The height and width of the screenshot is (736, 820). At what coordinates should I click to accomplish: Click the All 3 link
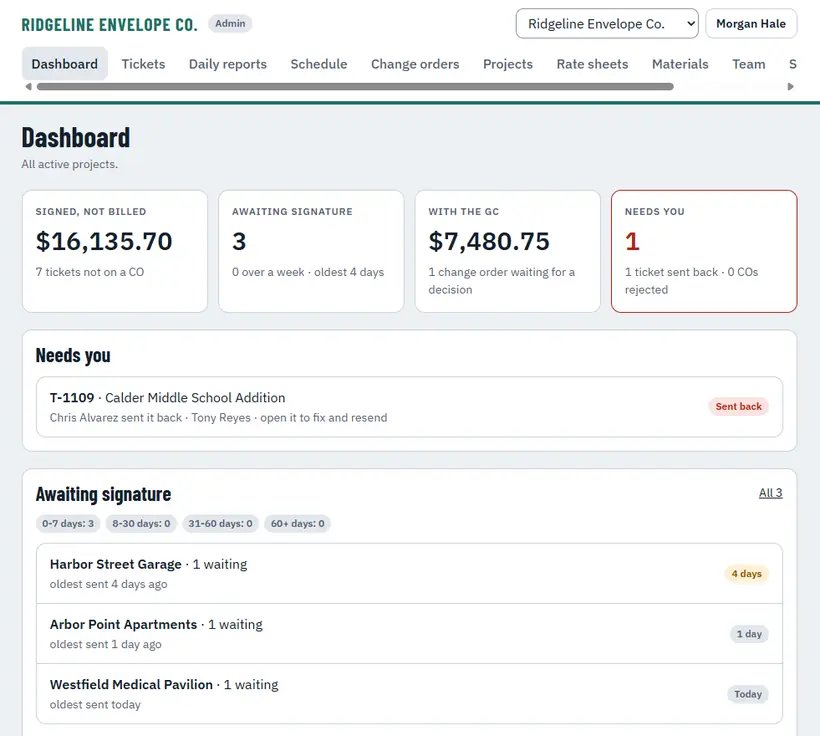tap(770, 493)
